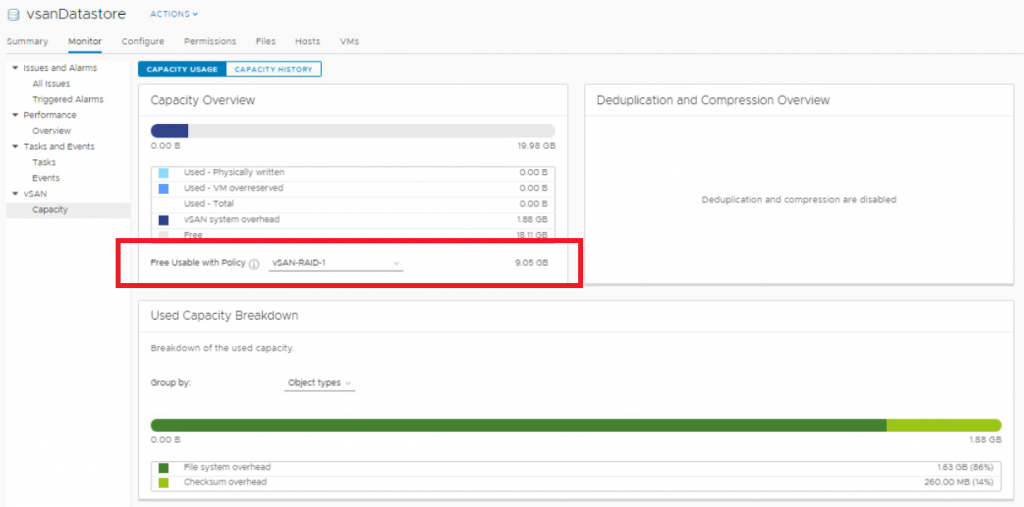Click the dark green File system overhead swatch
Viewport: 1024px width, 507px height.
point(163,468)
